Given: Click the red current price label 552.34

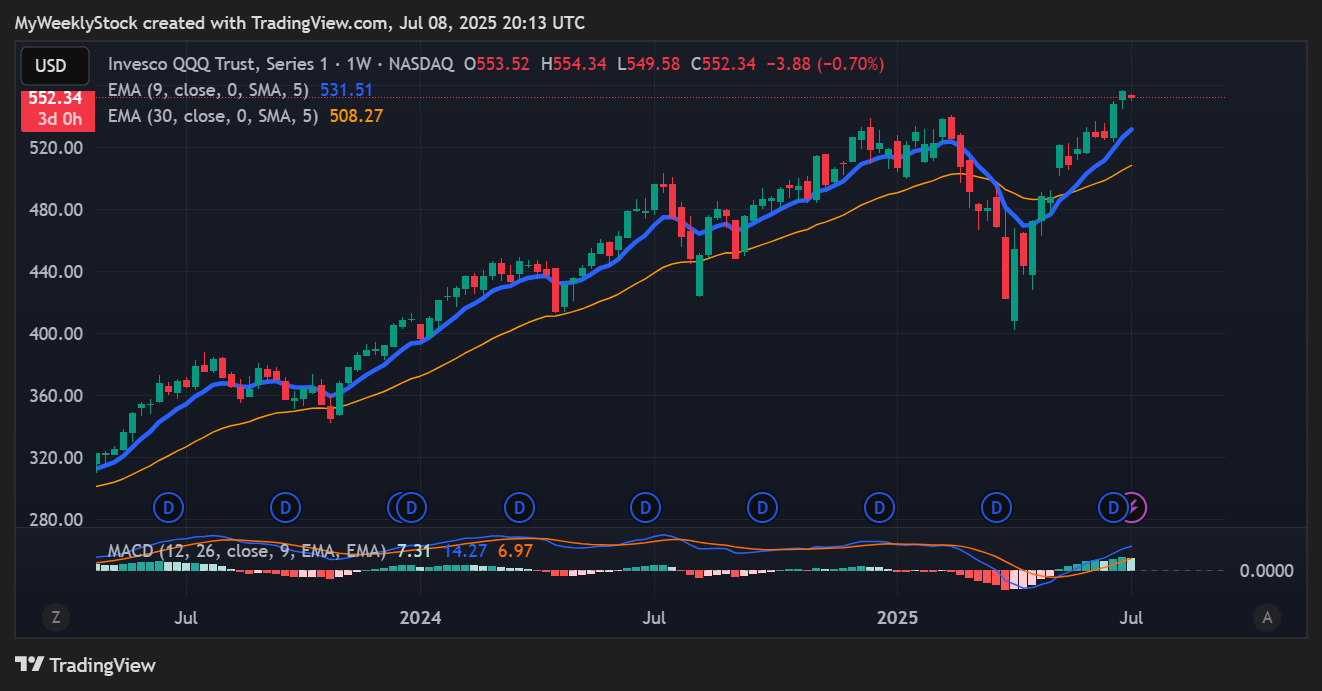Looking at the screenshot, I should (x=58, y=99).
